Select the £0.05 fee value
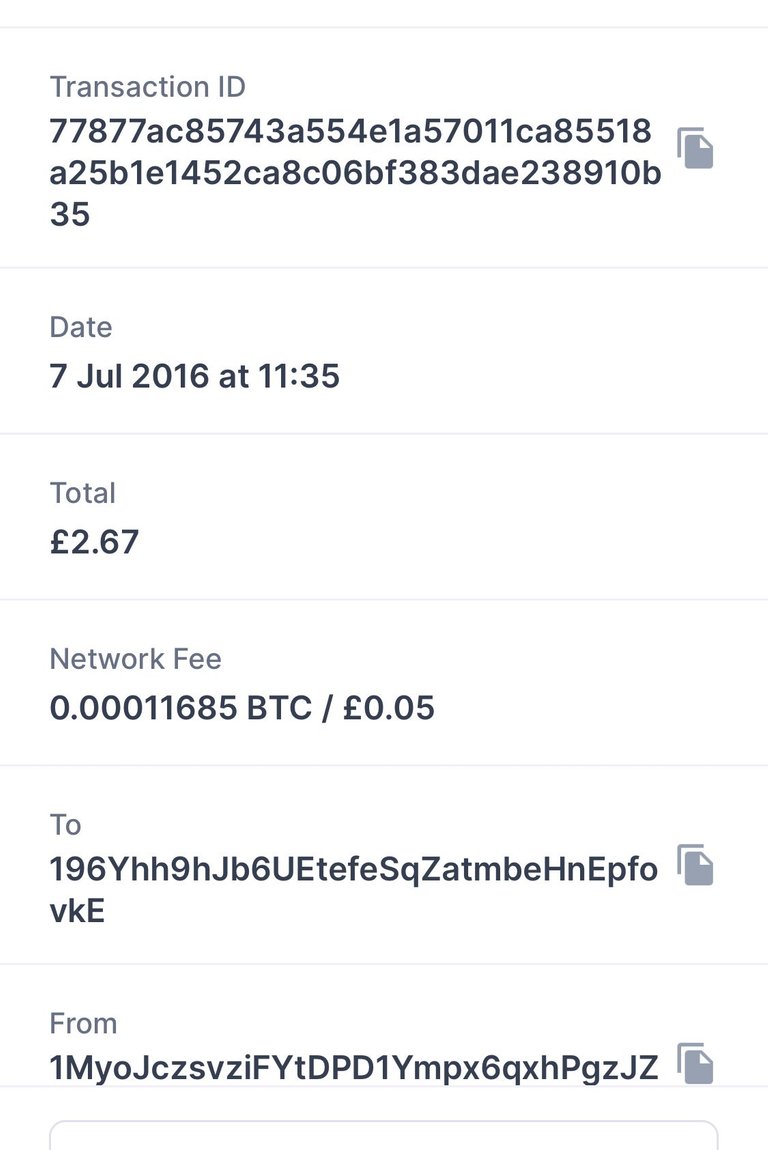Image resolution: width=768 pixels, height=1150 pixels. 389,708
